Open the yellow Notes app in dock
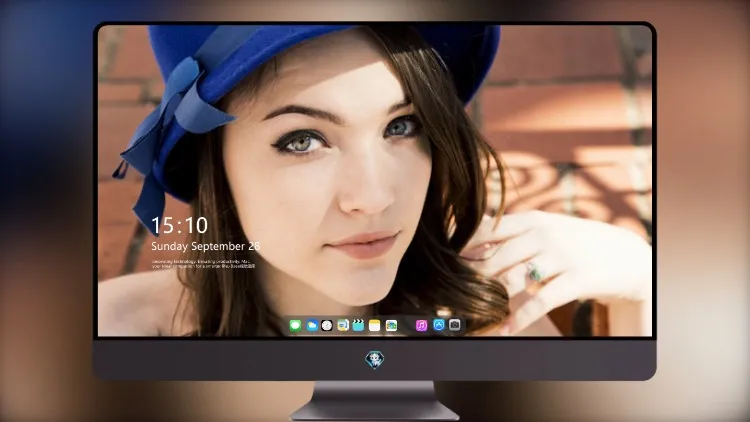750x422 pixels. coord(375,325)
